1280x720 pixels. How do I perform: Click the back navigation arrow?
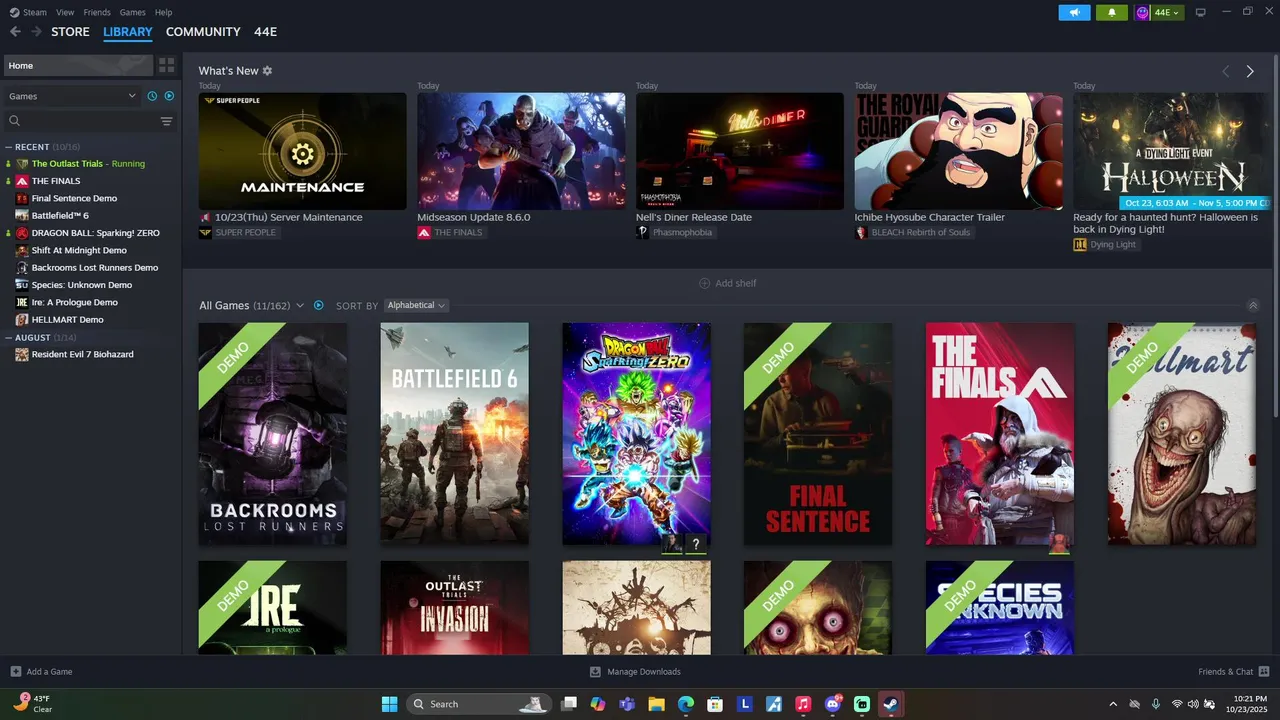tap(15, 32)
